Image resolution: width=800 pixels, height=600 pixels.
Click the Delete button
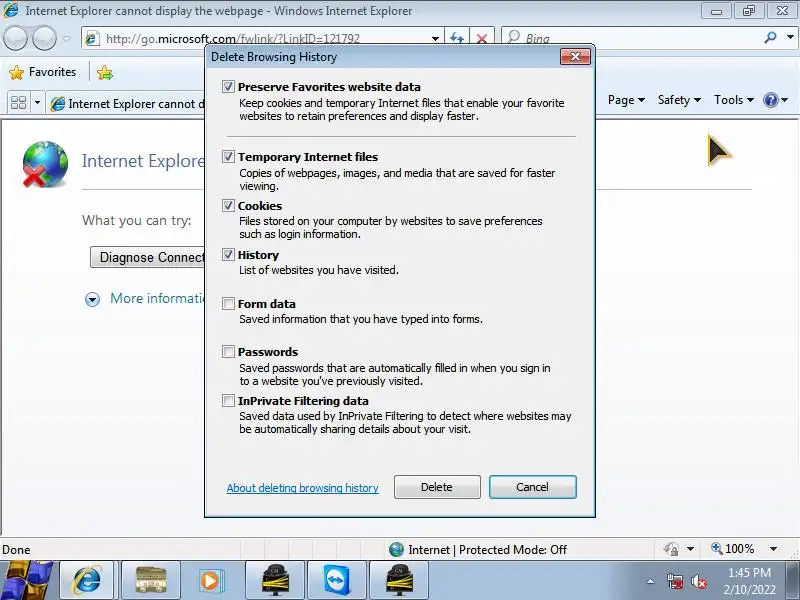coord(437,487)
